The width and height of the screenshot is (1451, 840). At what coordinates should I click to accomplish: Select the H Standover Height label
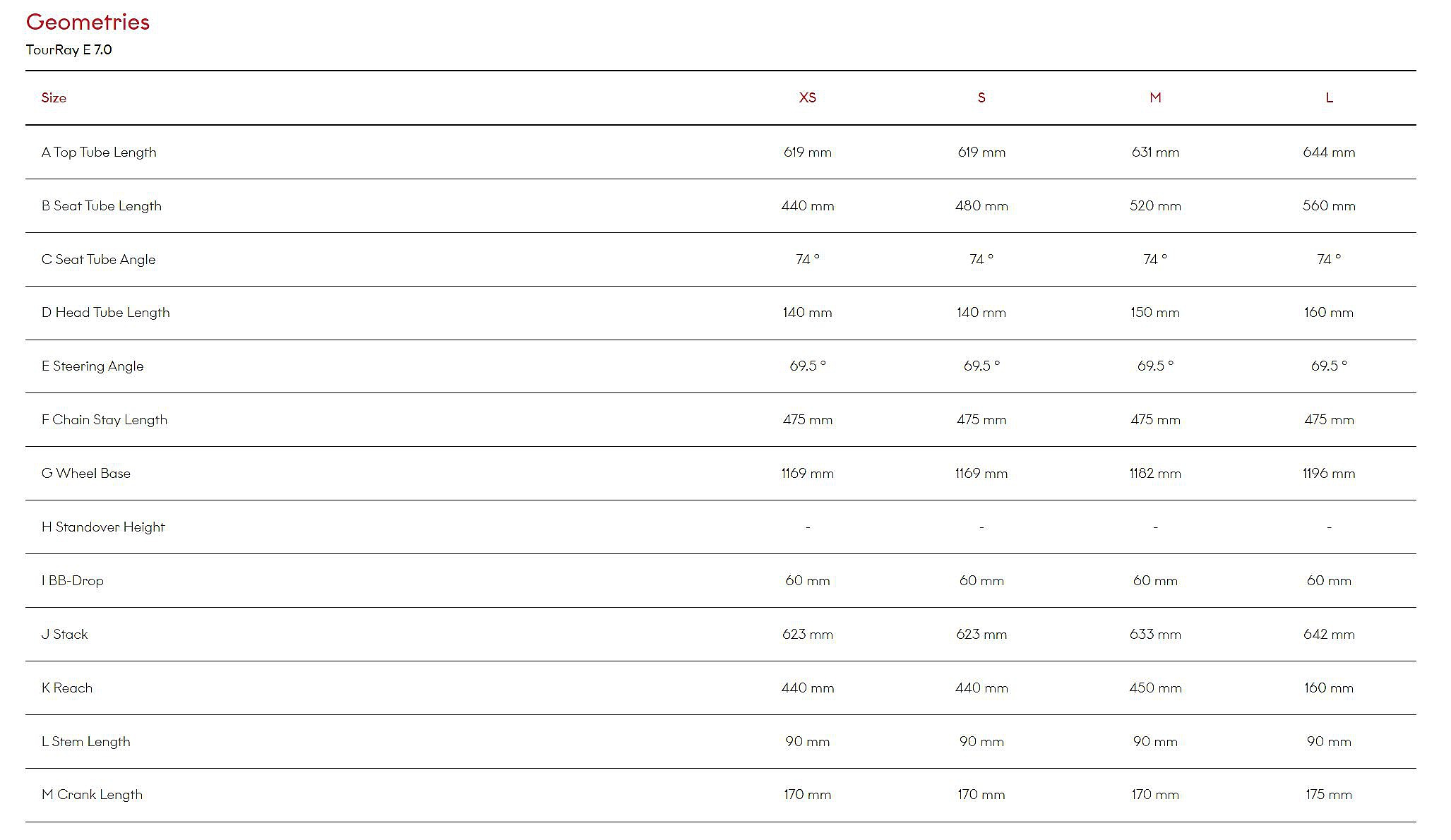coord(102,527)
